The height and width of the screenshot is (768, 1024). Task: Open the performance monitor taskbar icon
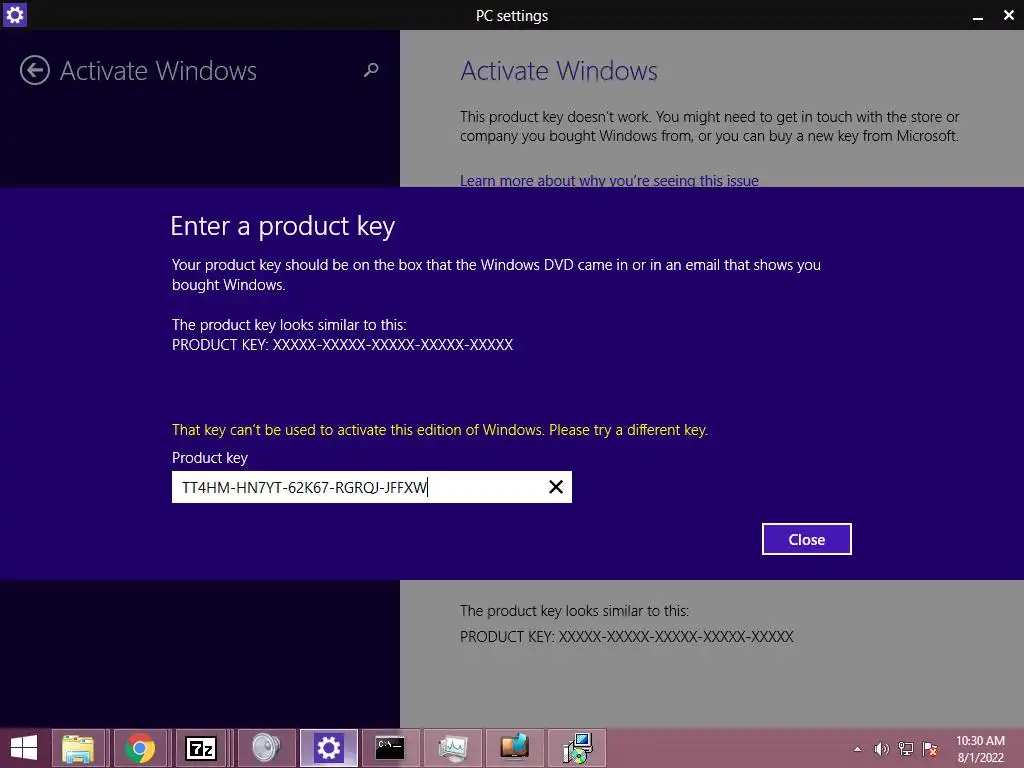[453, 748]
